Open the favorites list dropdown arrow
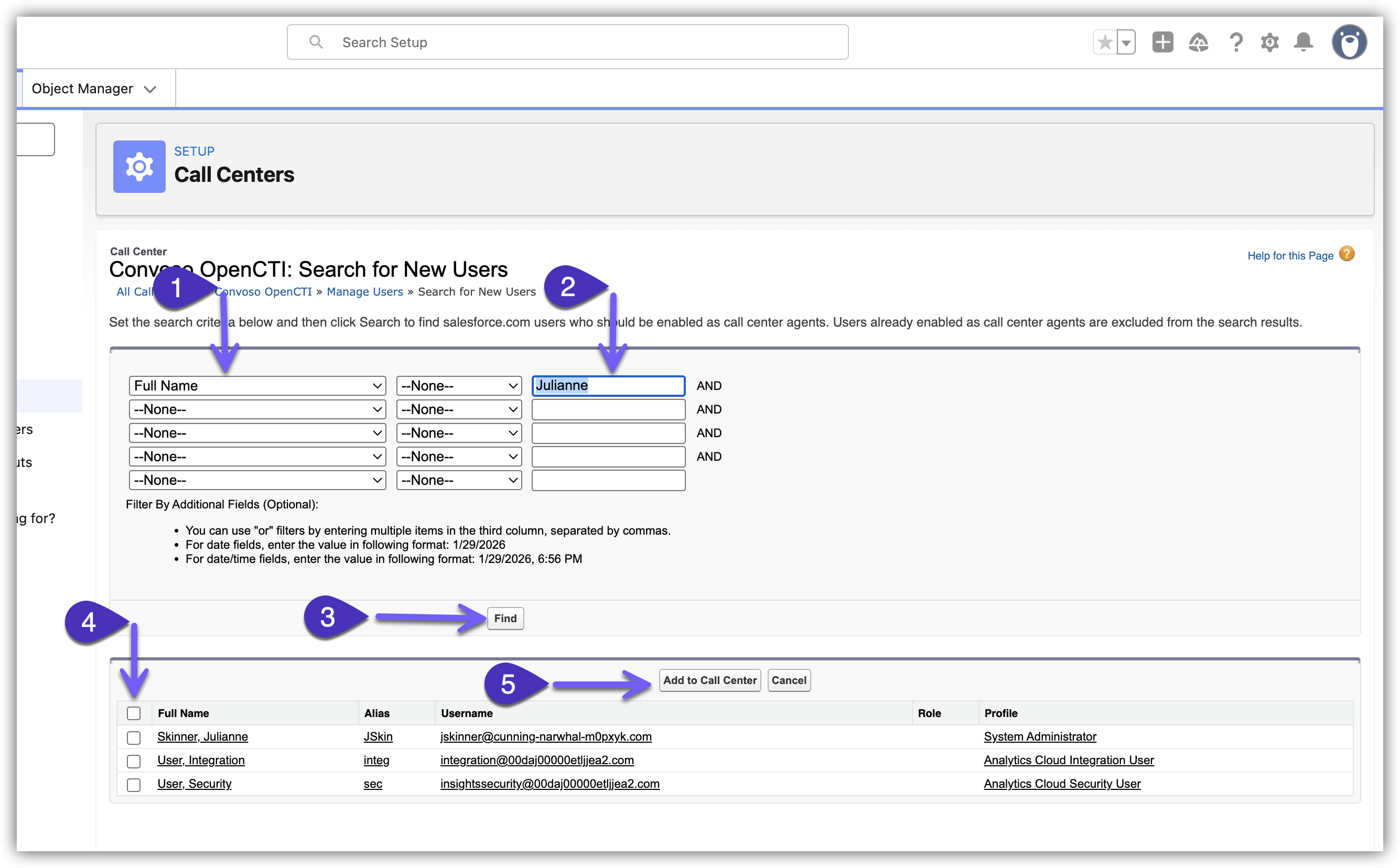Screen dimensions: 1400x868 [x=1126, y=42]
